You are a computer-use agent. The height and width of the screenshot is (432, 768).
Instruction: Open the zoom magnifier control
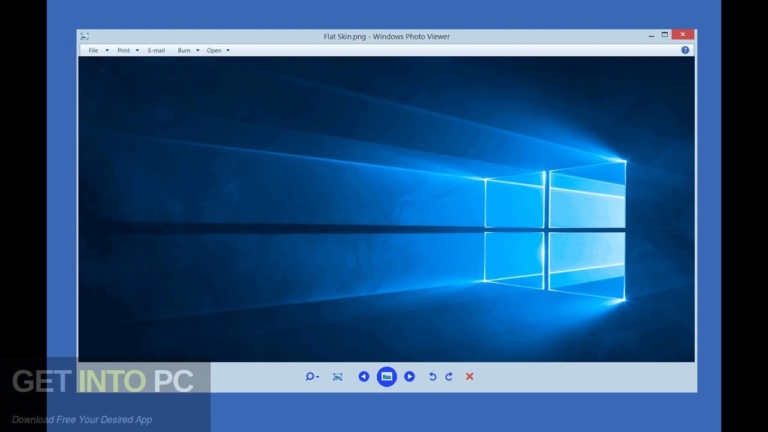(x=312, y=377)
